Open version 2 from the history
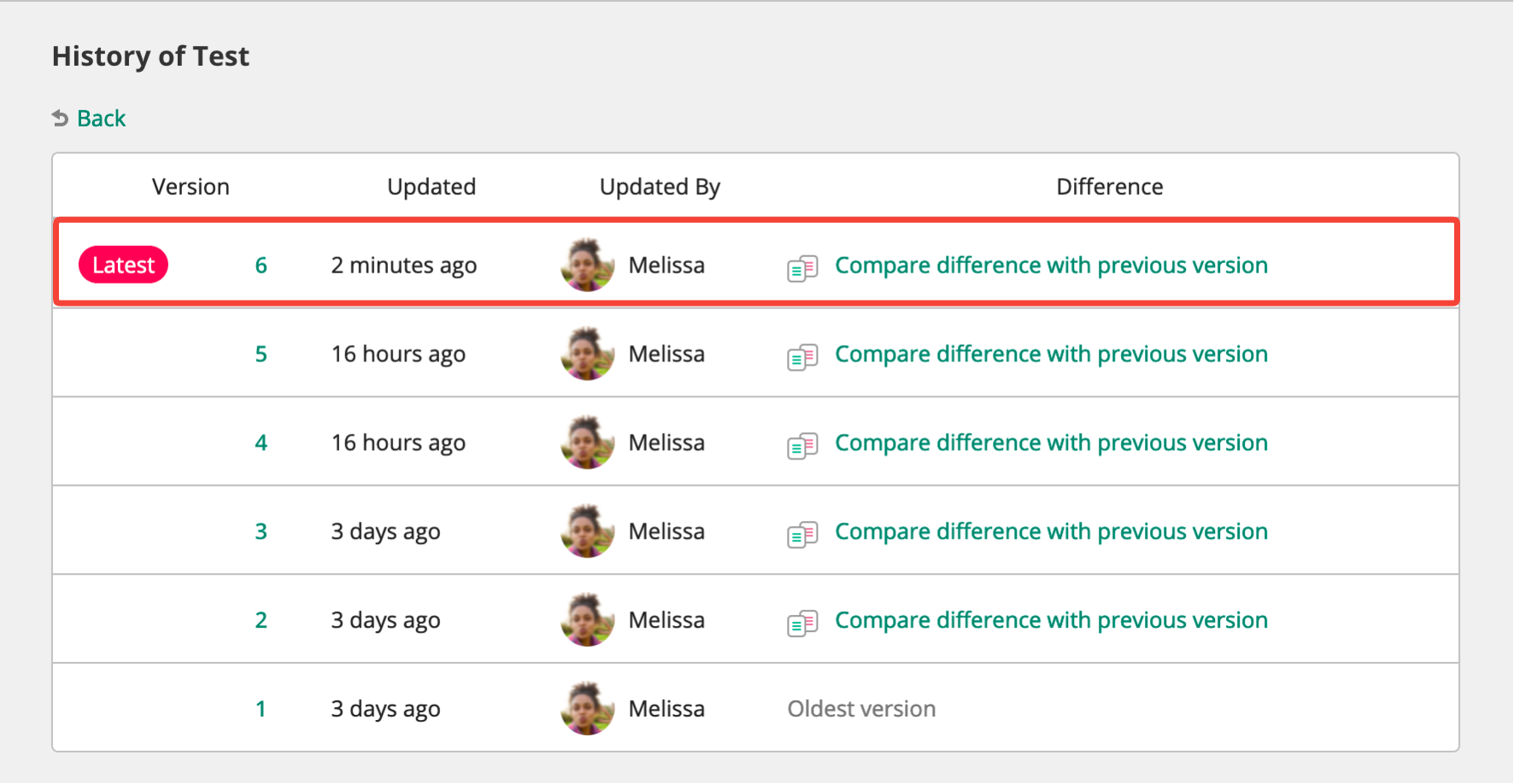 pos(261,621)
